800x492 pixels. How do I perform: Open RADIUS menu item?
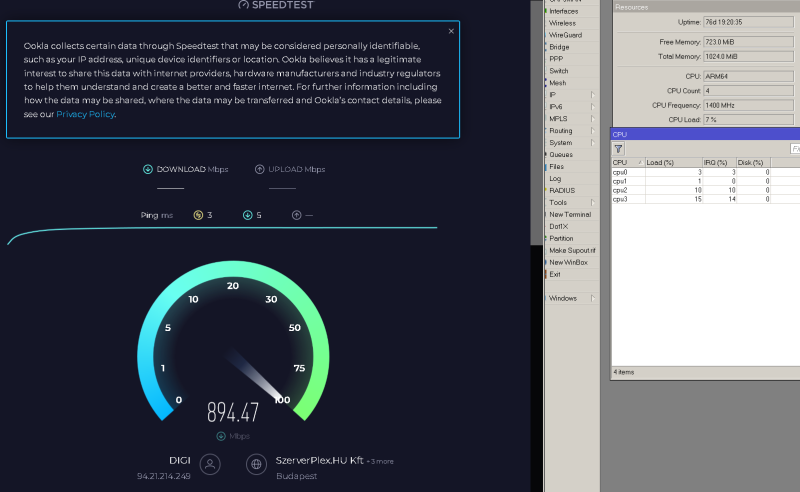562,190
